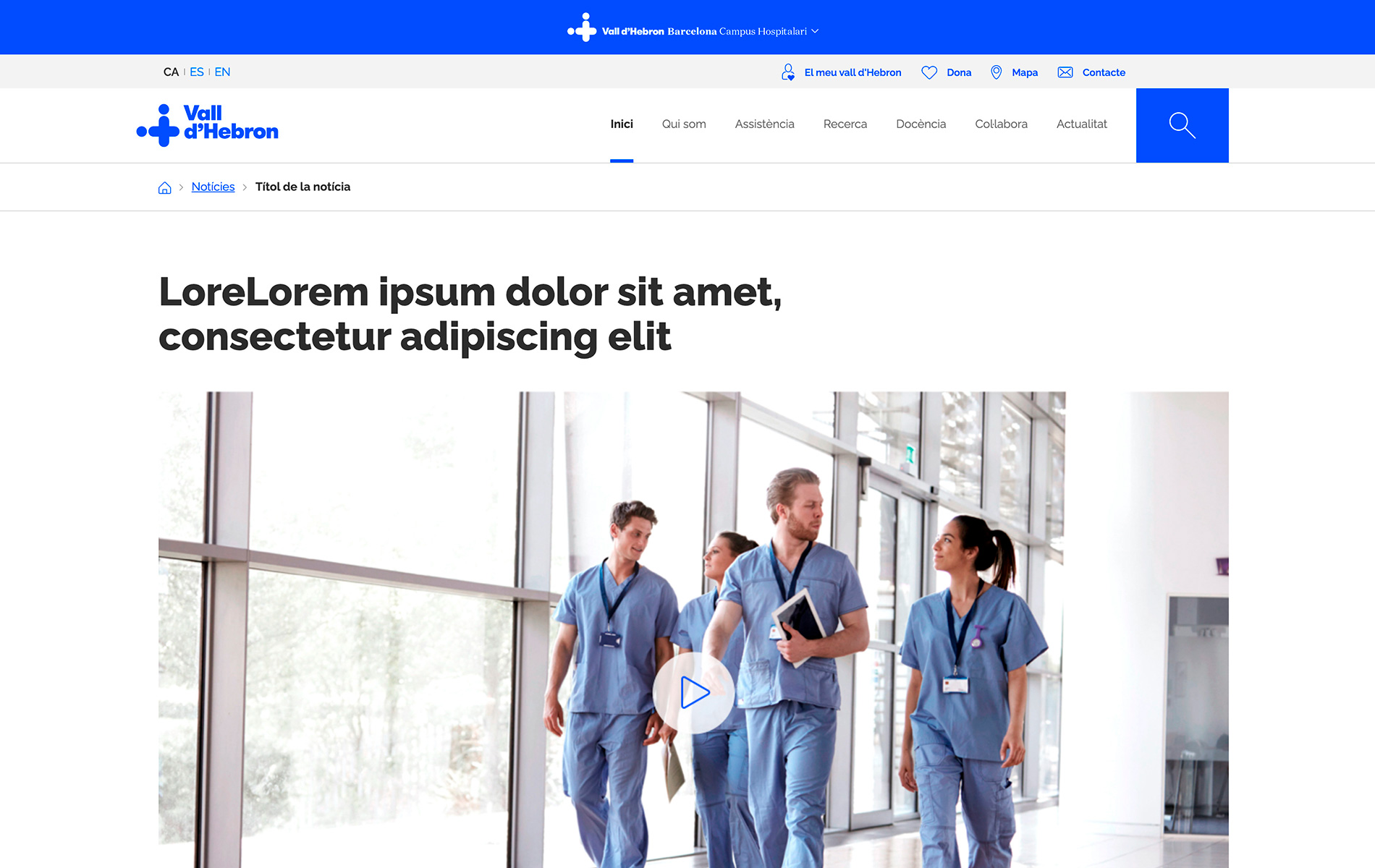This screenshot has height=868, width=1375.
Task: Open the Qui som menu
Action: point(683,124)
